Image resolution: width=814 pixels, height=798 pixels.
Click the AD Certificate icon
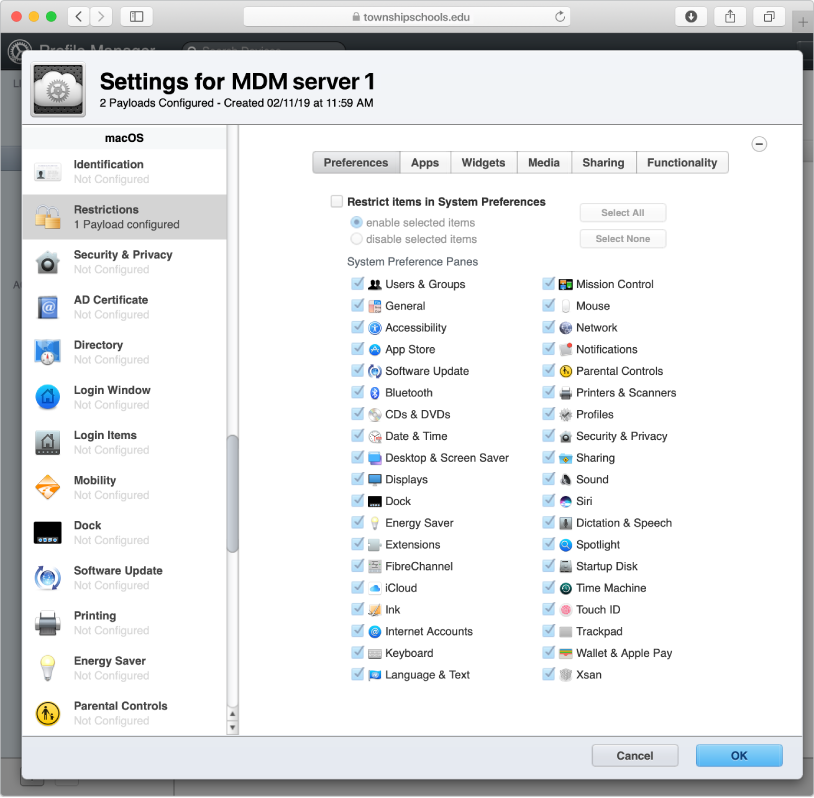[x=47, y=307]
